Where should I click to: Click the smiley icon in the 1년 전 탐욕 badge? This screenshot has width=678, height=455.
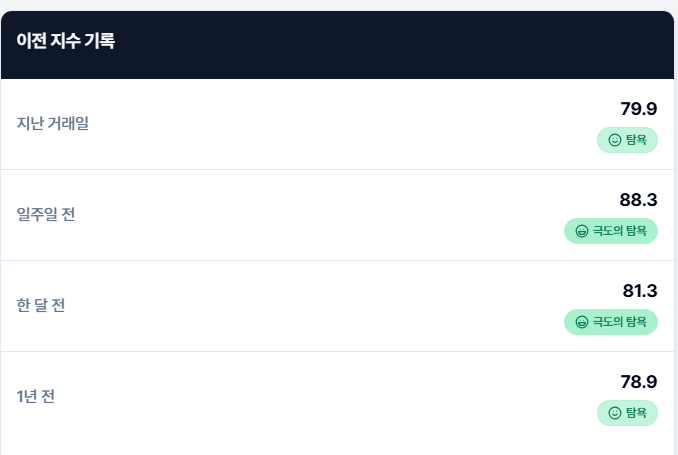click(614, 413)
